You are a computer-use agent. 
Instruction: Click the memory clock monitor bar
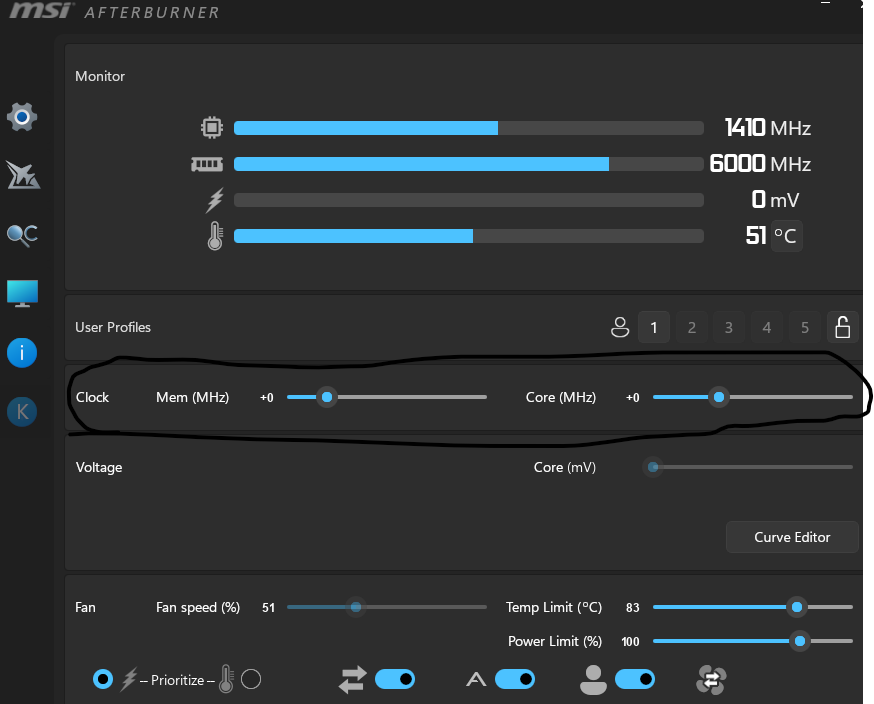(469, 164)
